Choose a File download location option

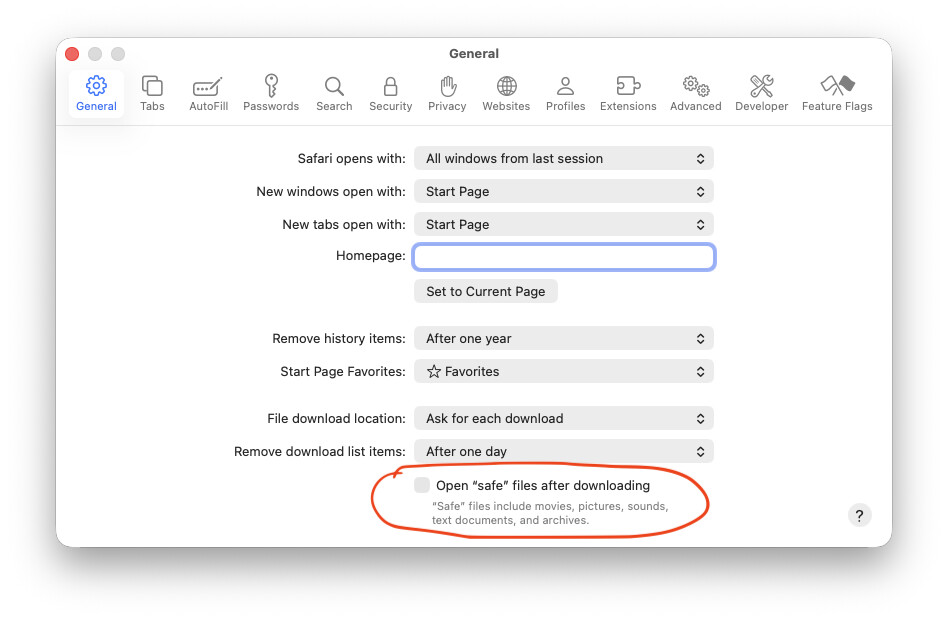[x=563, y=418]
